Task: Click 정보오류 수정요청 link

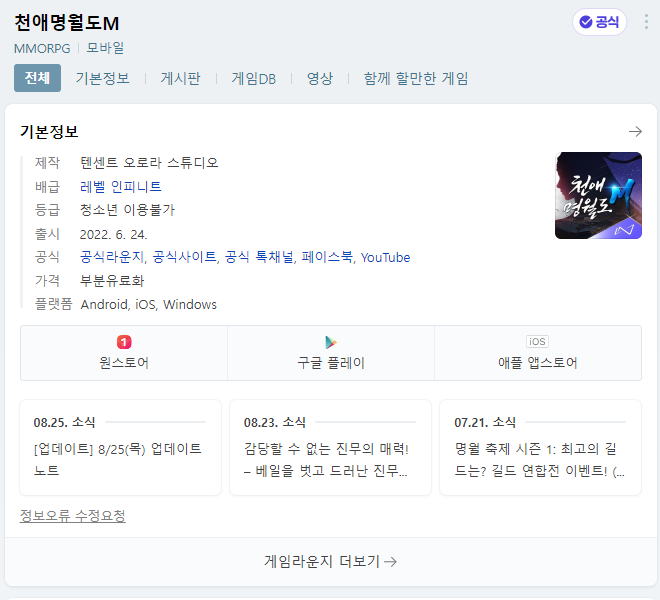Action: tap(72, 515)
